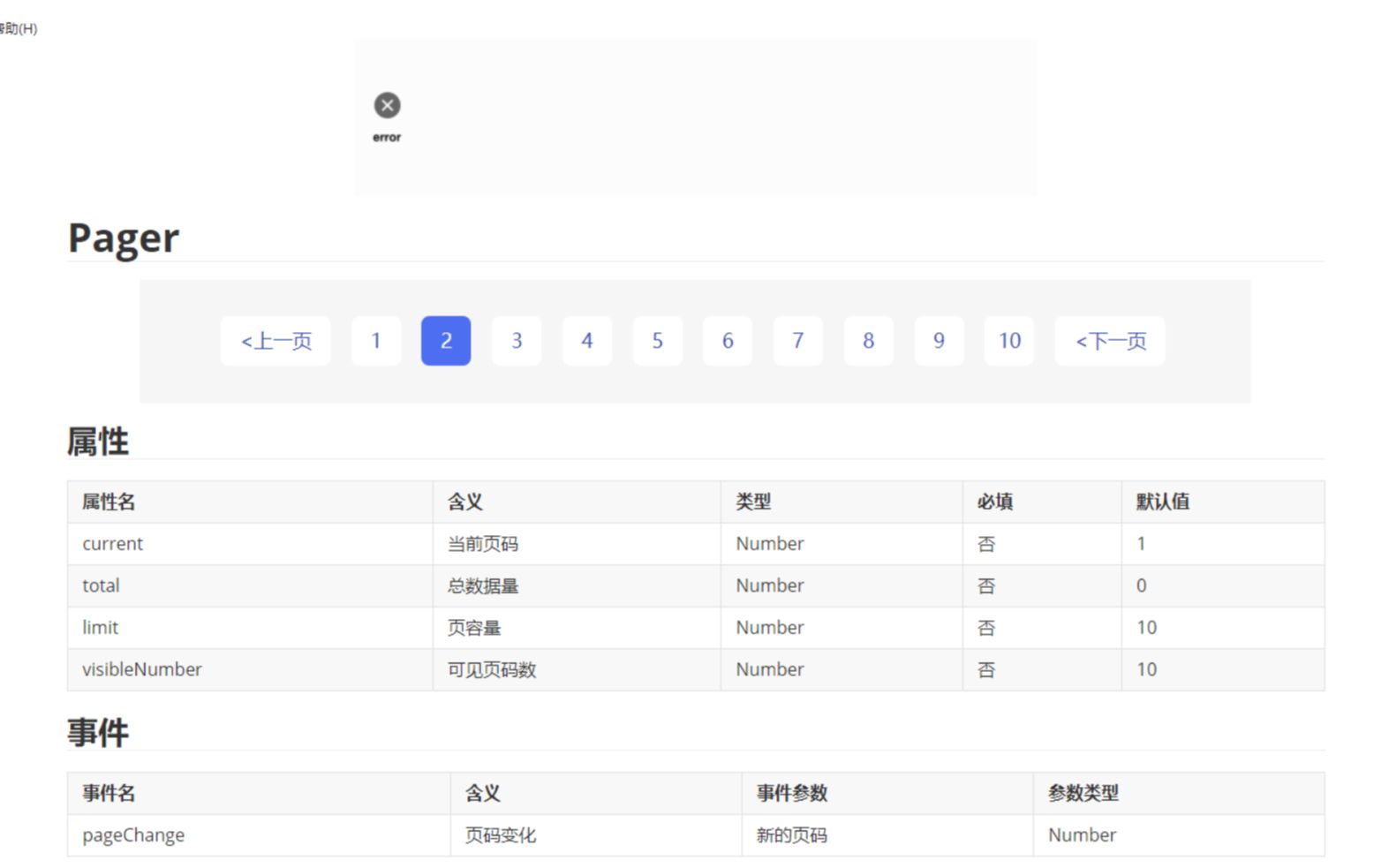Click the 新的页码 cell
Viewport: 1389px width, 868px height.
(x=887, y=835)
